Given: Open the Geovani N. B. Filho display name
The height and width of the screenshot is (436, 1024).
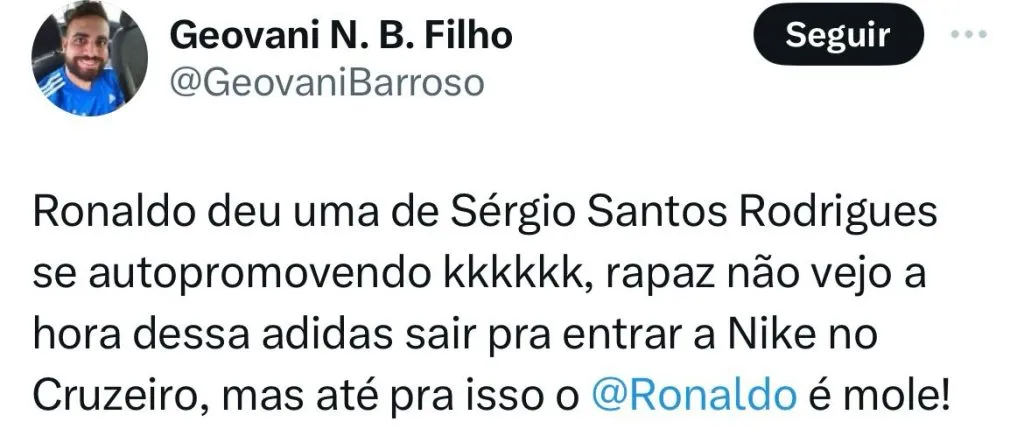Looking at the screenshot, I should pos(342,36).
